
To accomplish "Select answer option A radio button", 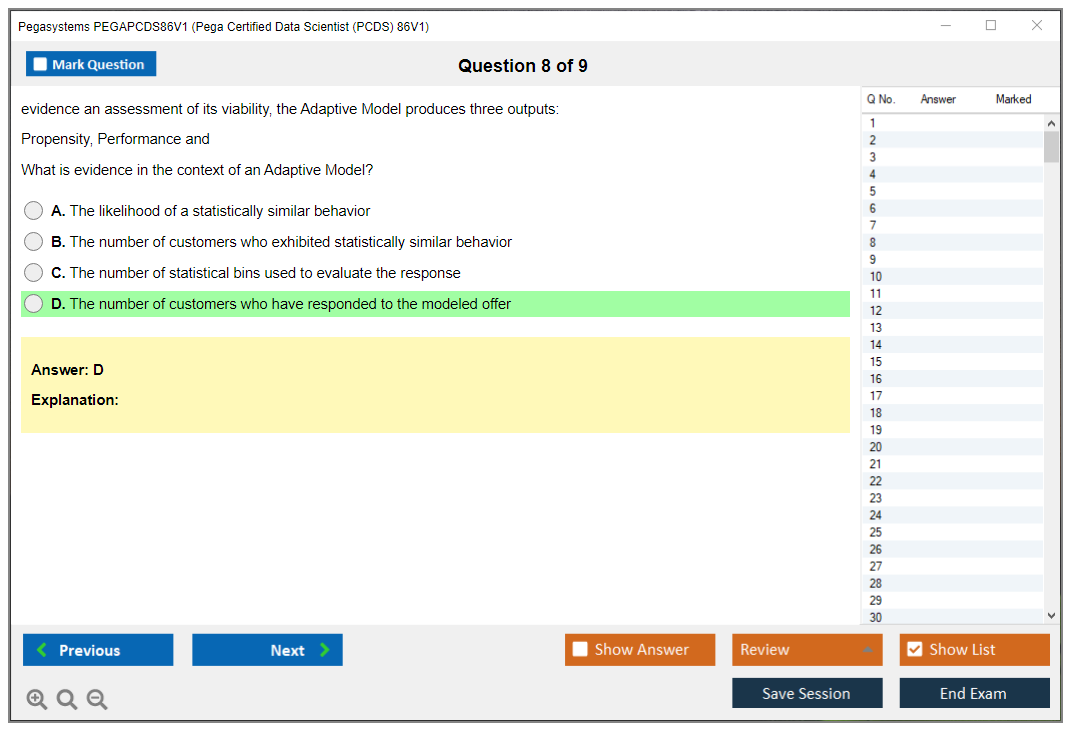I will (34, 211).
